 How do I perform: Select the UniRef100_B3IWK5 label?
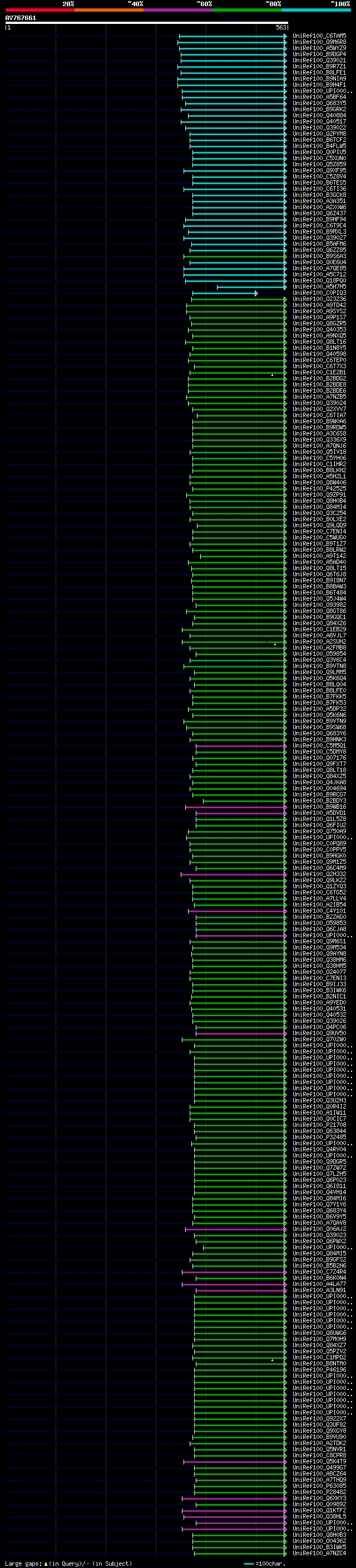click(319, 1547)
